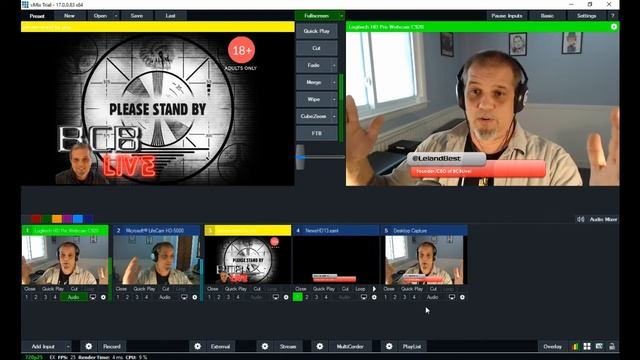Image resolution: width=640 pixels, height=360 pixels.
Task: Toggle overlay 1 on input 1 Logitech
Action: (x=27, y=297)
